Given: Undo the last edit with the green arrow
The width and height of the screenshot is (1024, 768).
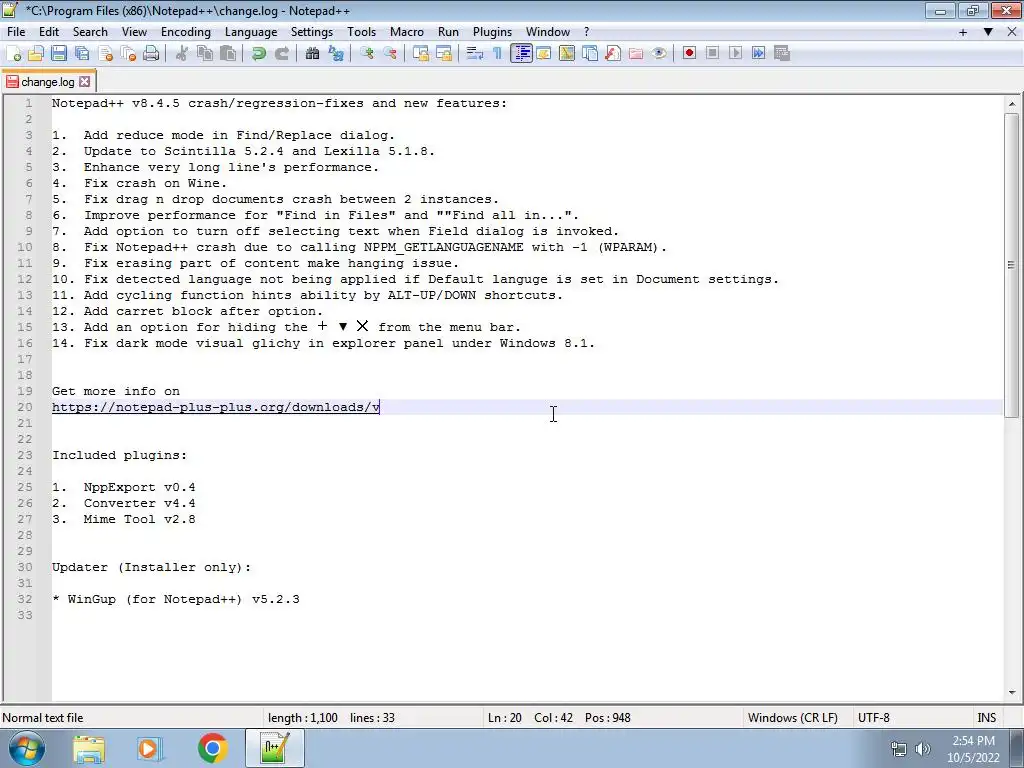Looking at the screenshot, I should point(259,54).
